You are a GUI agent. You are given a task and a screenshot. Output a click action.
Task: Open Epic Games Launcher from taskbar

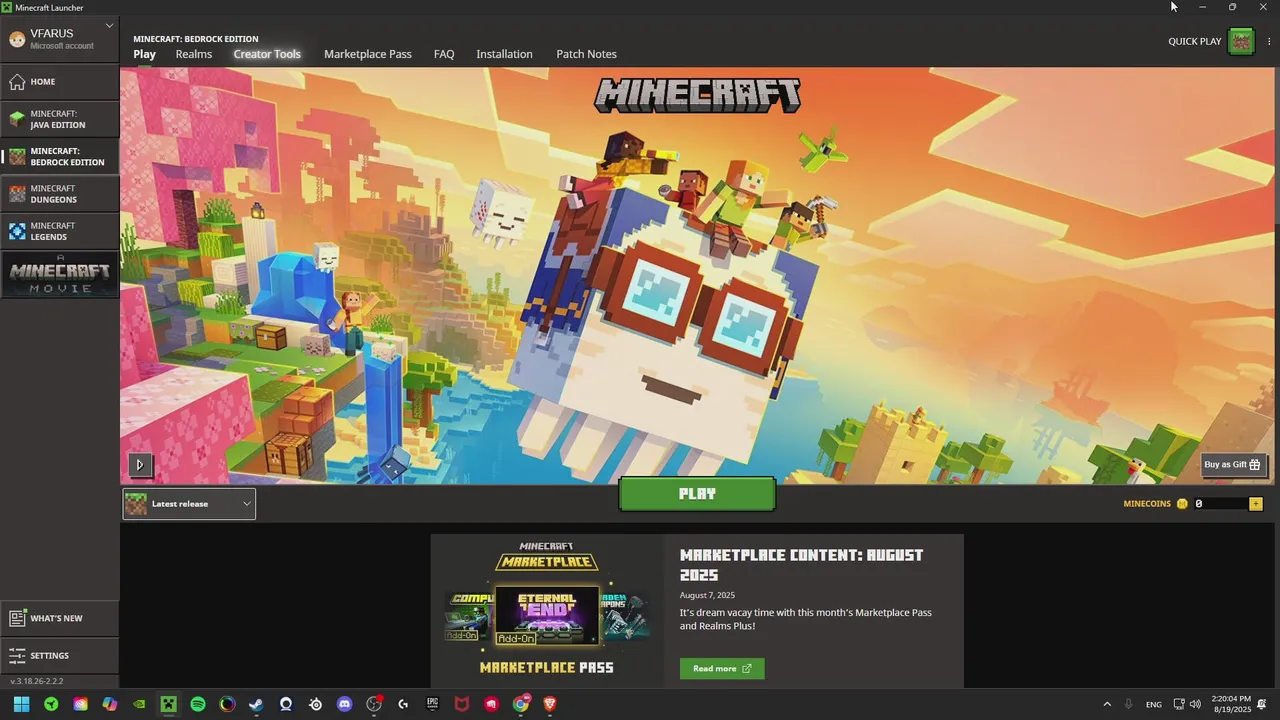(x=433, y=704)
